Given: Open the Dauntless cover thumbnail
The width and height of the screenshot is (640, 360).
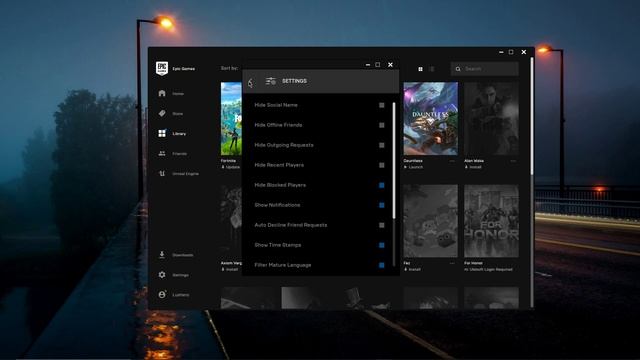Looking at the screenshot, I should click(431, 118).
